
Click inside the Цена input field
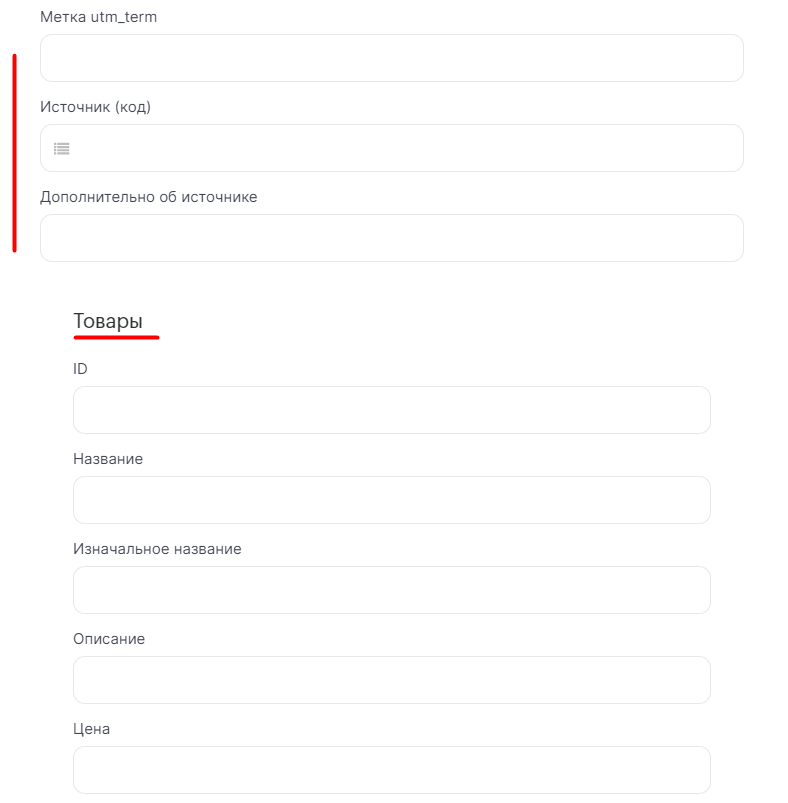[391, 770]
